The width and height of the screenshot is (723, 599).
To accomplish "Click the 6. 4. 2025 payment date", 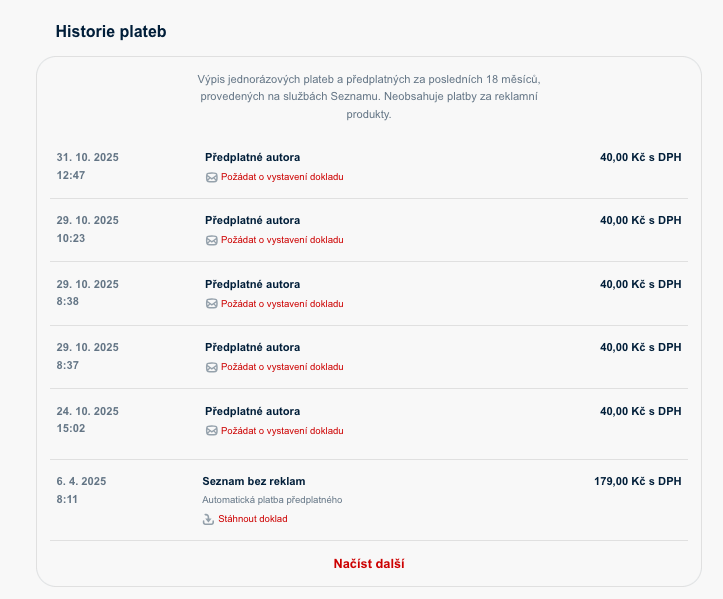I will (81, 481).
